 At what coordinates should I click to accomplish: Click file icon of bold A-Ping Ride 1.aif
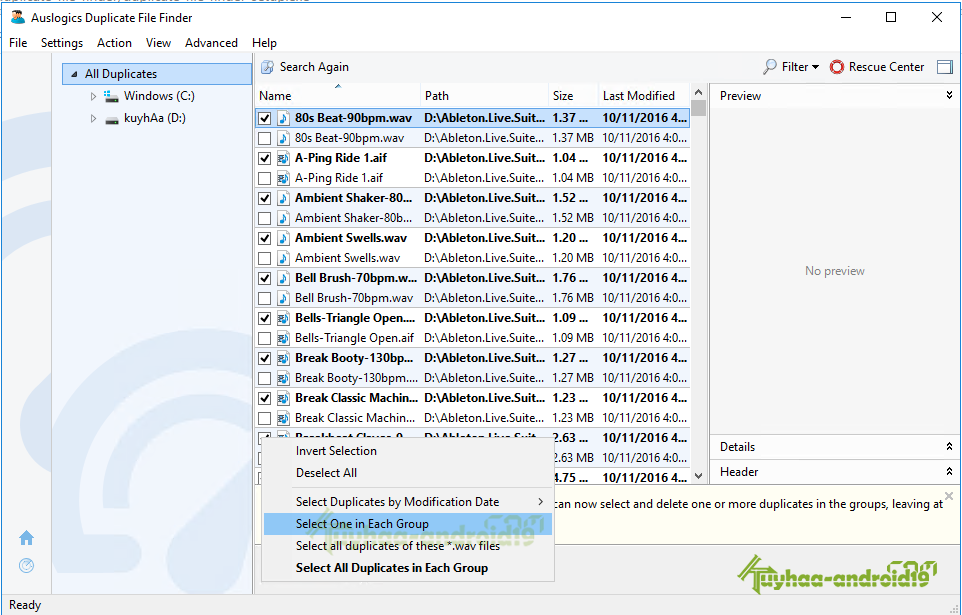click(283, 158)
